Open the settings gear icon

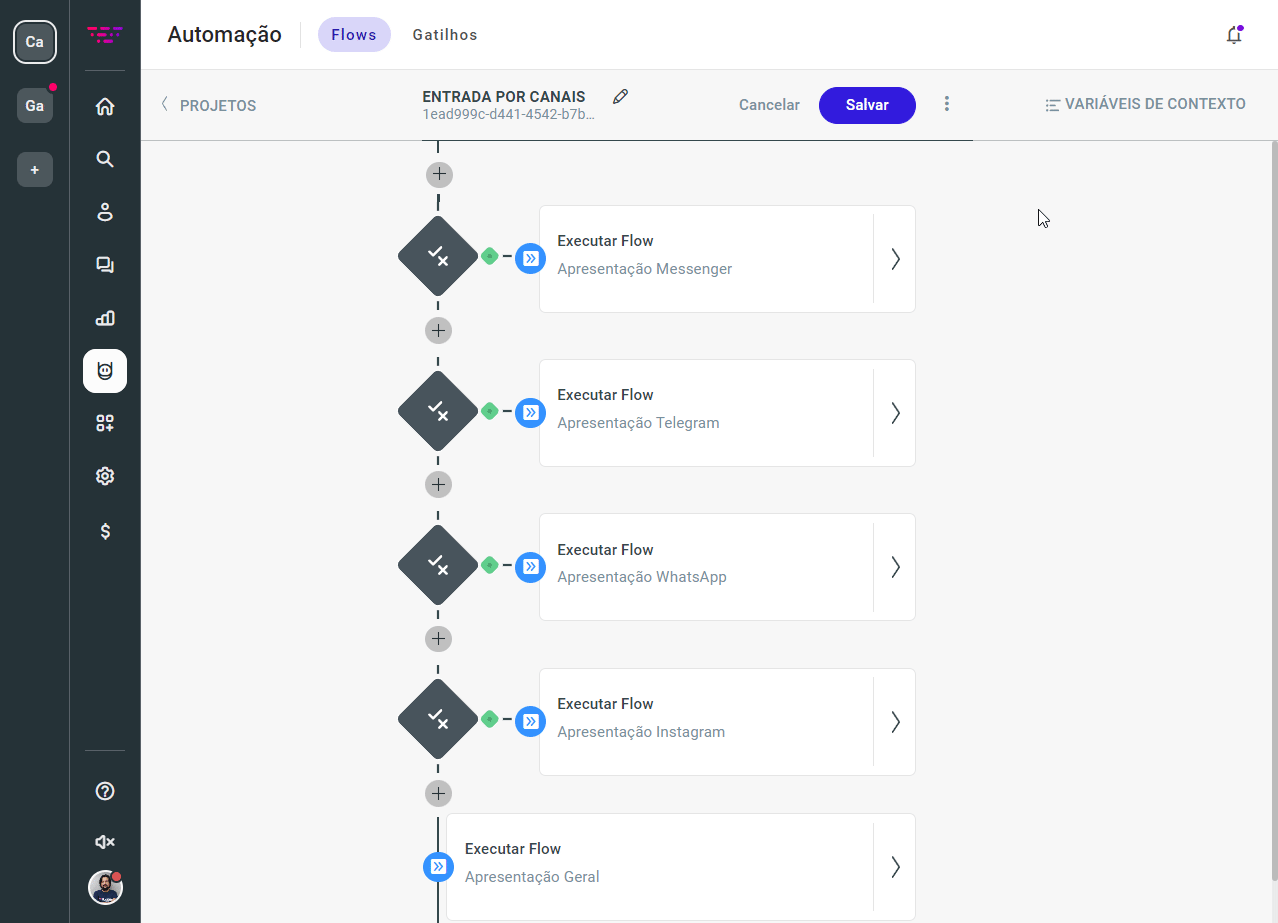[x=105, y=477]
